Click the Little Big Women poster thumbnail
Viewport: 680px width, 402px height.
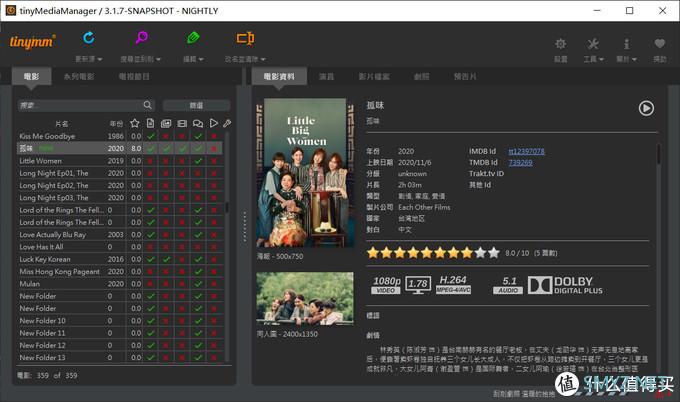point(305,173)
